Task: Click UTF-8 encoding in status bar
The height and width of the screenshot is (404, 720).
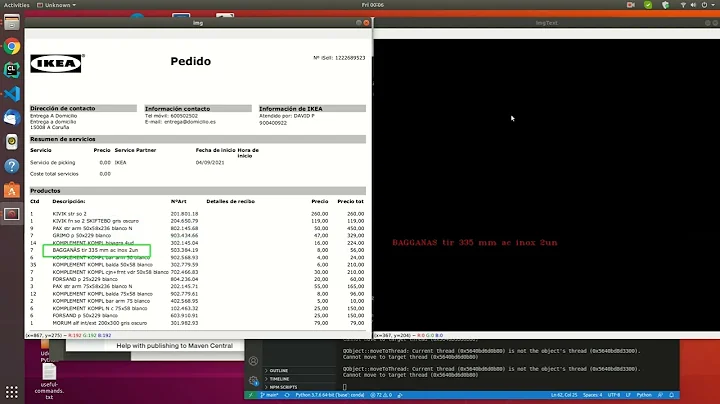Action: tap(613, 395)
